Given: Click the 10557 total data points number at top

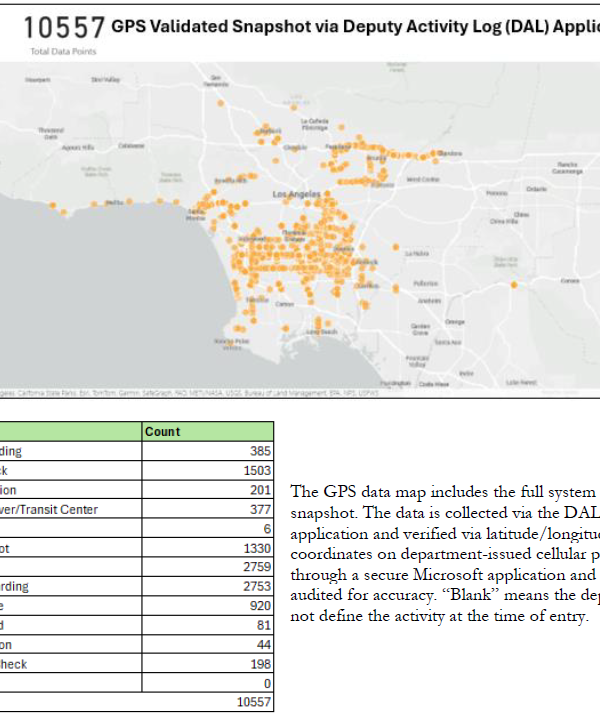Looking at the screenshot, I should (64, 26).
